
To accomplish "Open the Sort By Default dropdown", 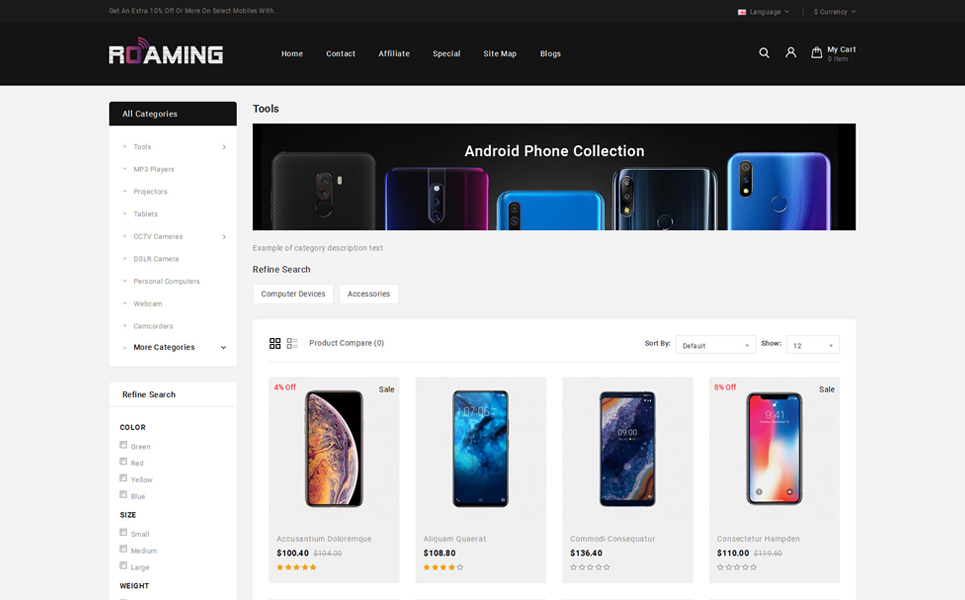I will [x=715, y=345].
